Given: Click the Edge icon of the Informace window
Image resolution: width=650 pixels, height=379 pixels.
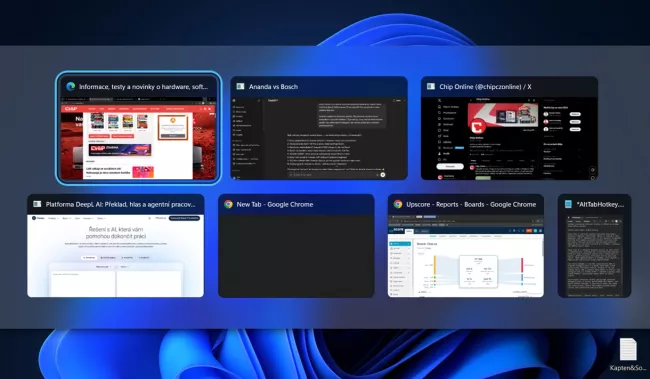Looking at the screenshot, I should pyautogui.click(x=70, y=86).
